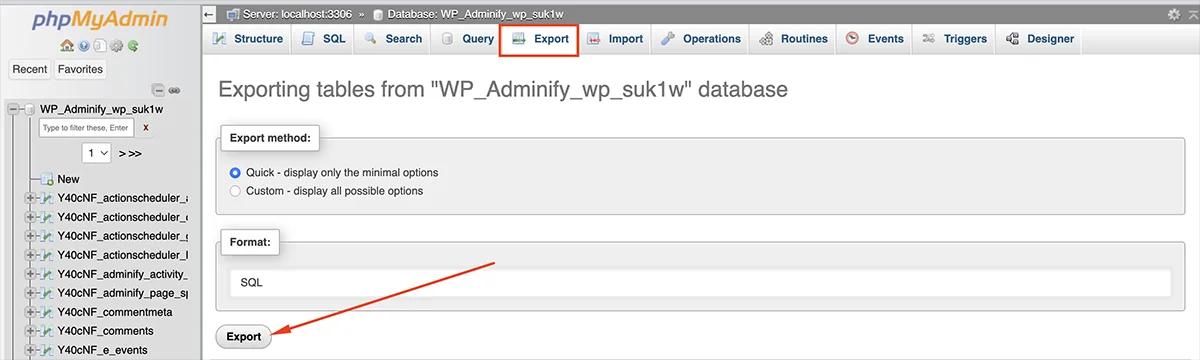
Task: Click the Export button below Format
Action: [x=243, y=337]
